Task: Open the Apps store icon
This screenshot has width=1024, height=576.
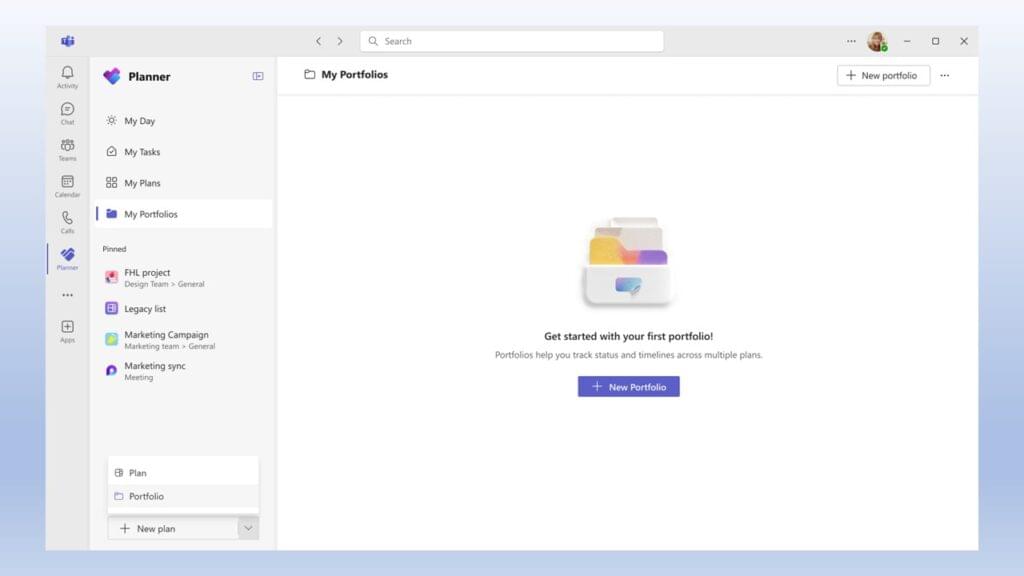Action: (x=67, y=330)
